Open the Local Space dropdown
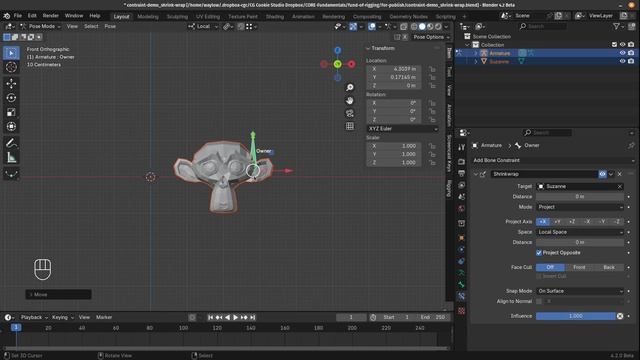The image size is (640, 360). [x=580, y=232]
